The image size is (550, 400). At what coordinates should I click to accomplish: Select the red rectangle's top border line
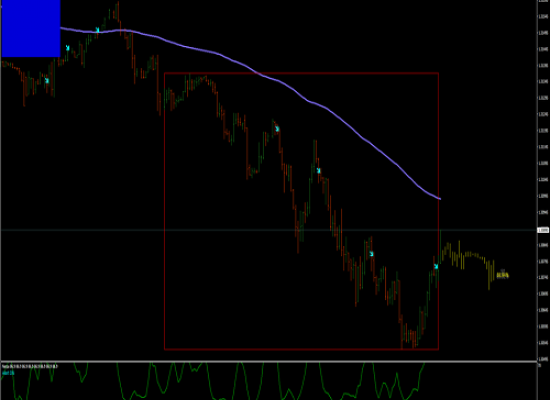pyautogui.click(x=301, y=73)
